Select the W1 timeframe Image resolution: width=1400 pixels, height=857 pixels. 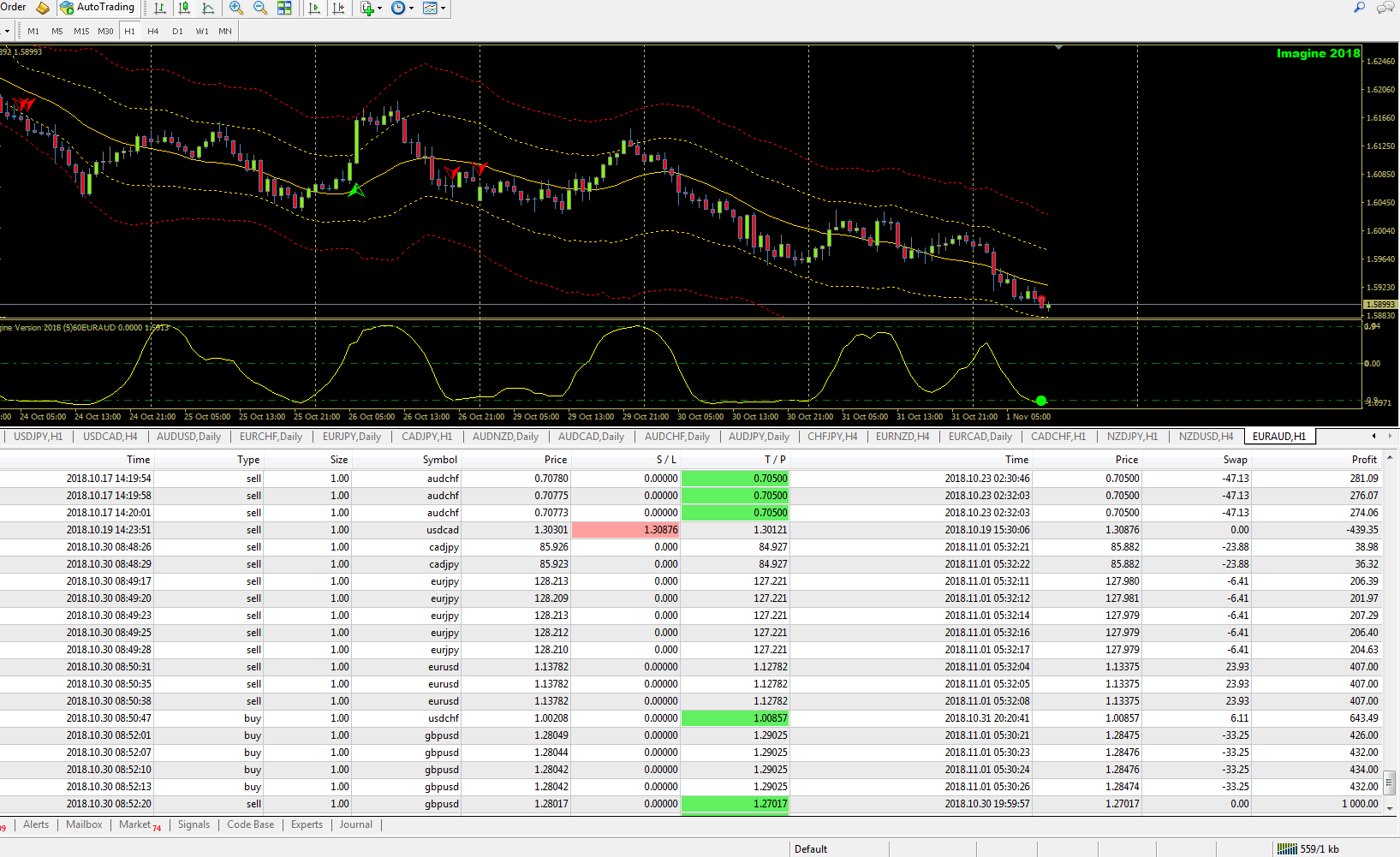click(x=202, y=31)
